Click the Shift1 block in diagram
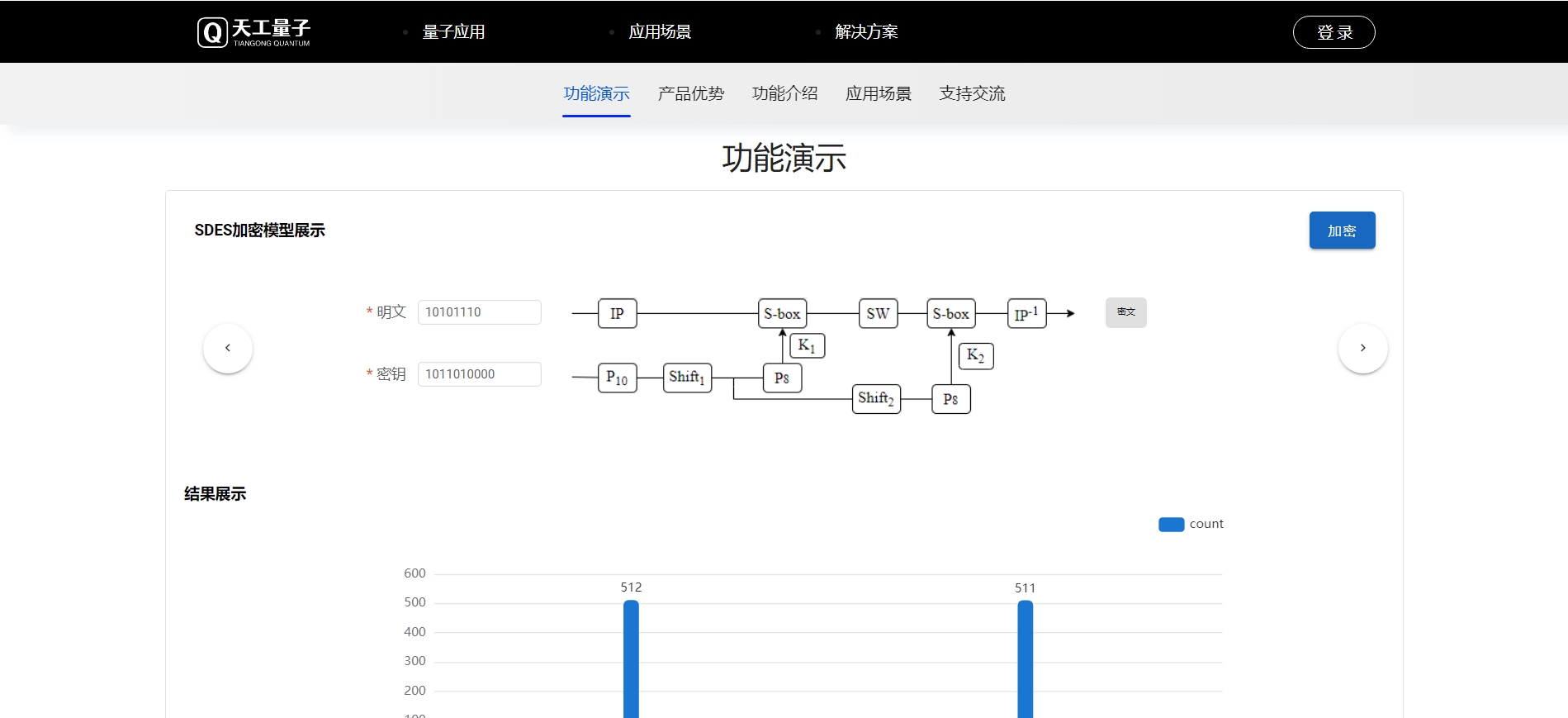The height and width of the screenshot is (718, 1568). pyautogui.click(x=687, y=378)
